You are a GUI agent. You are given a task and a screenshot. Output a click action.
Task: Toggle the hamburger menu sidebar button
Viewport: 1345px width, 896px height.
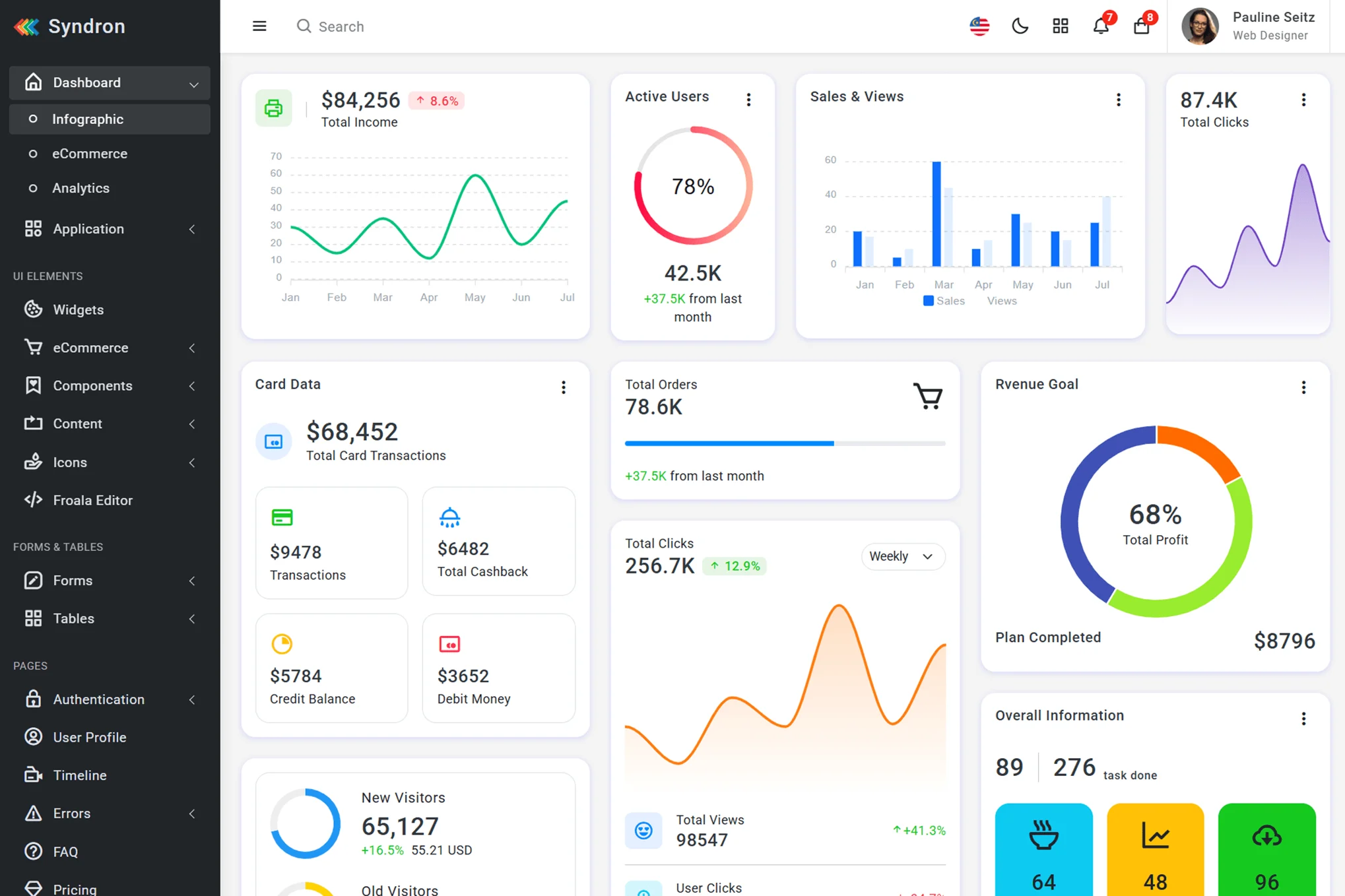click(259, 26)
